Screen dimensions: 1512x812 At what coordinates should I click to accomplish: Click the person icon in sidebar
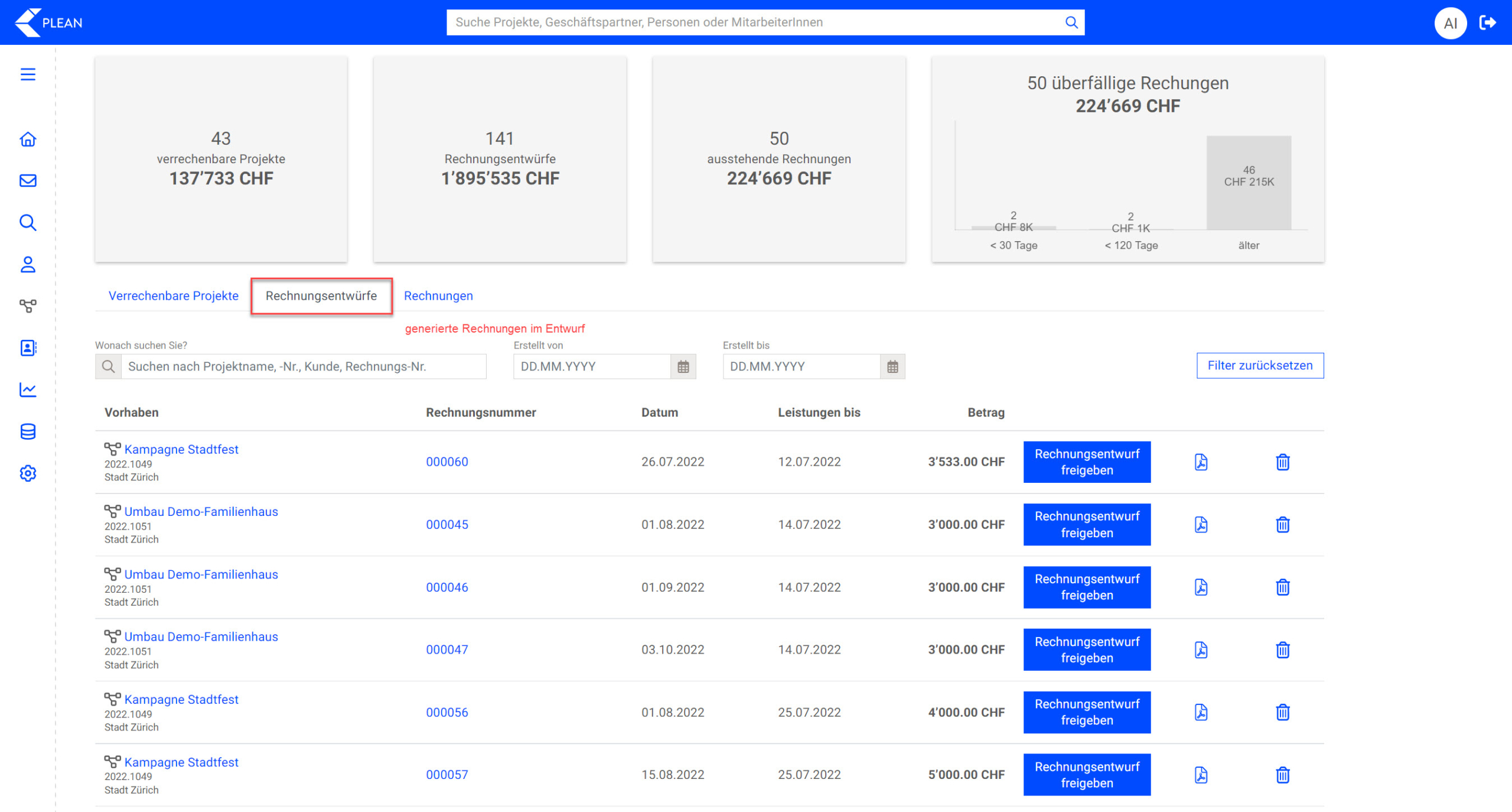tap(28, 264)
